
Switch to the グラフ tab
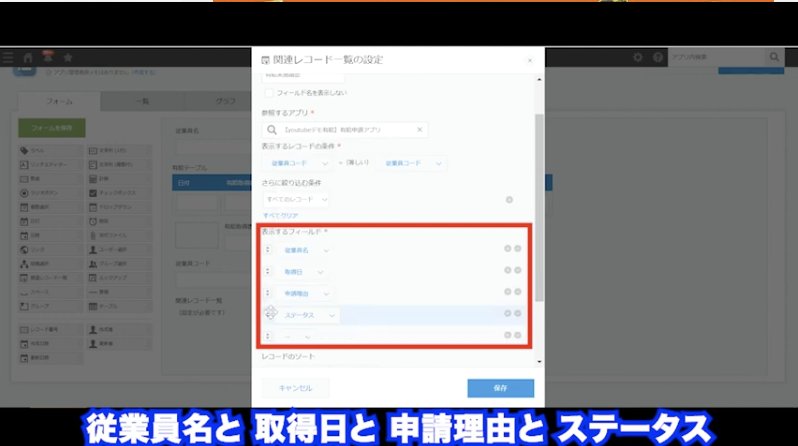coord(225,101)
